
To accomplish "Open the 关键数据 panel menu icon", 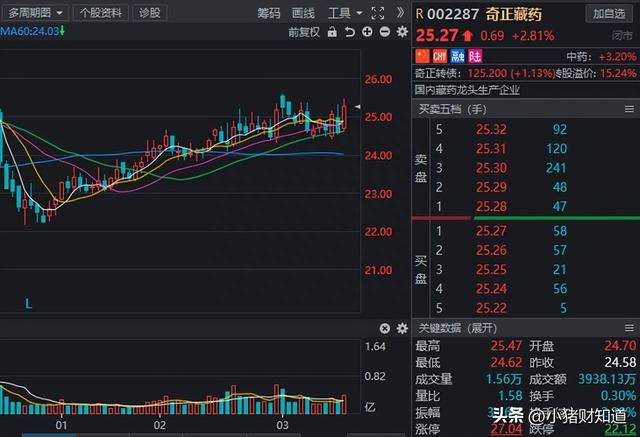I will 629,328.
